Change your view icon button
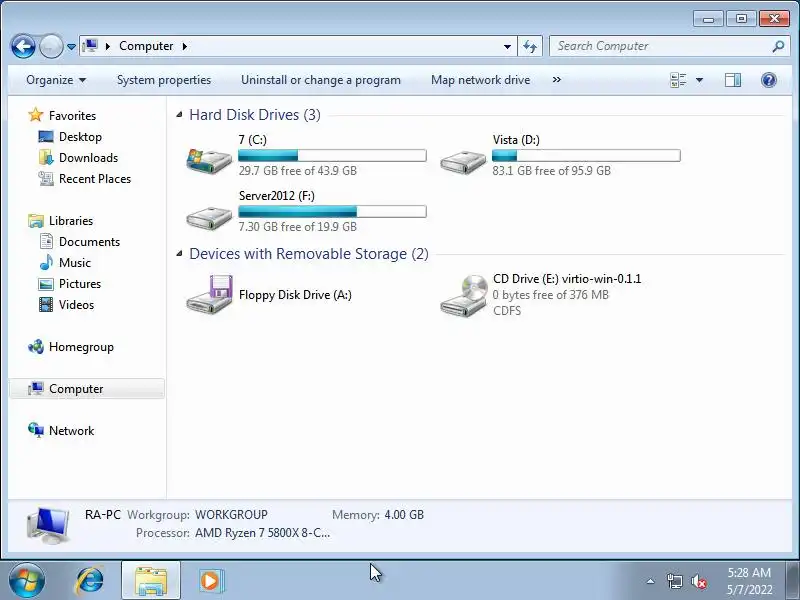800x600 pixels. click(x=678, y=80)
